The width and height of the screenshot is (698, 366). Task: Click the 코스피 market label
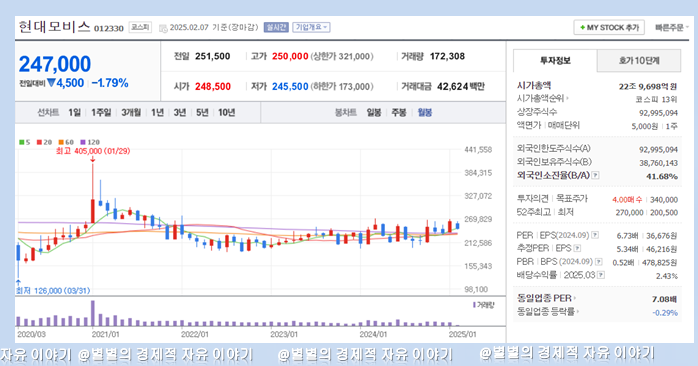click(x=140, y=27)
